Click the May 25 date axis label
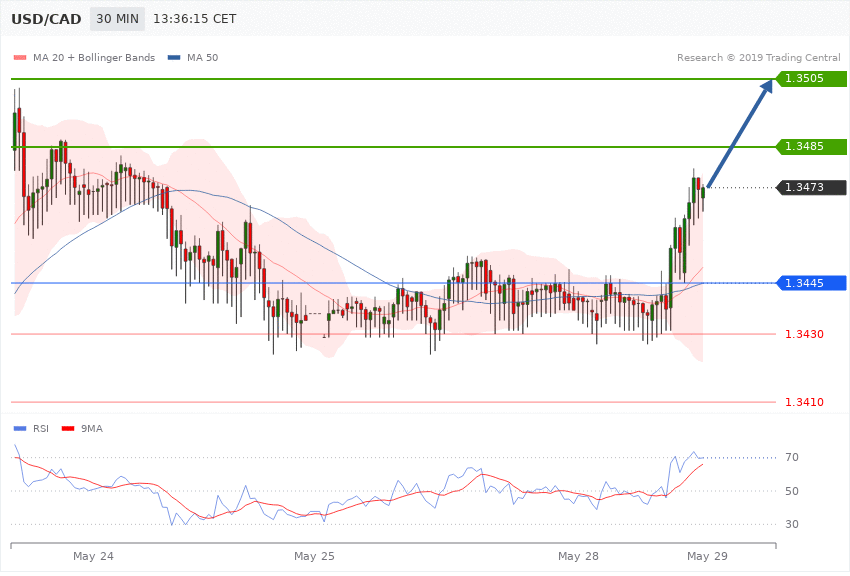 pos(314,556)
